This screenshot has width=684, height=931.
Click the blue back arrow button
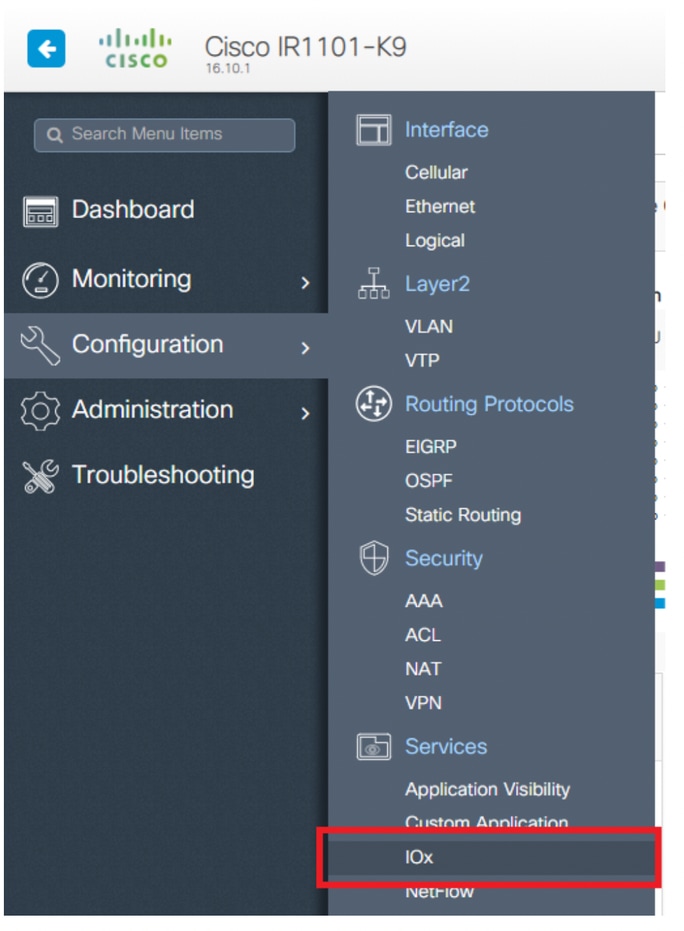46,49
